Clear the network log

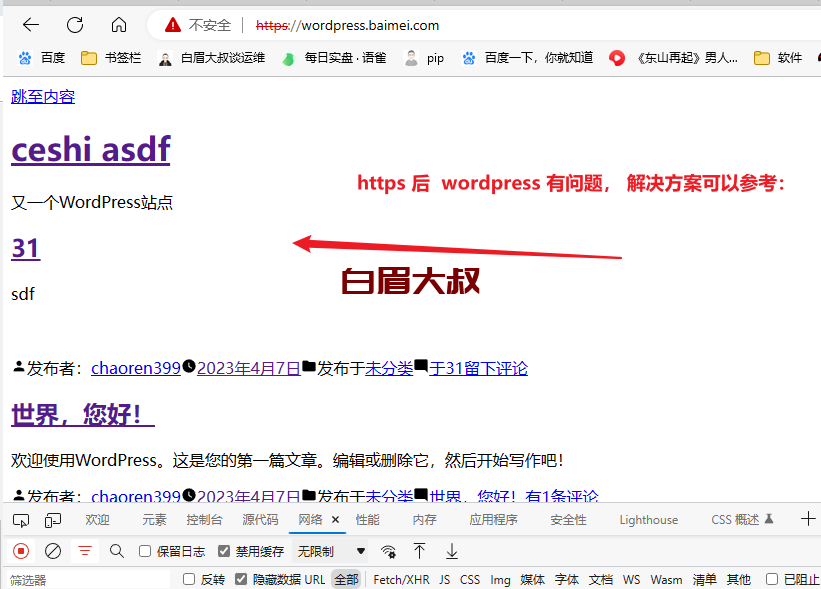[53, 551]
